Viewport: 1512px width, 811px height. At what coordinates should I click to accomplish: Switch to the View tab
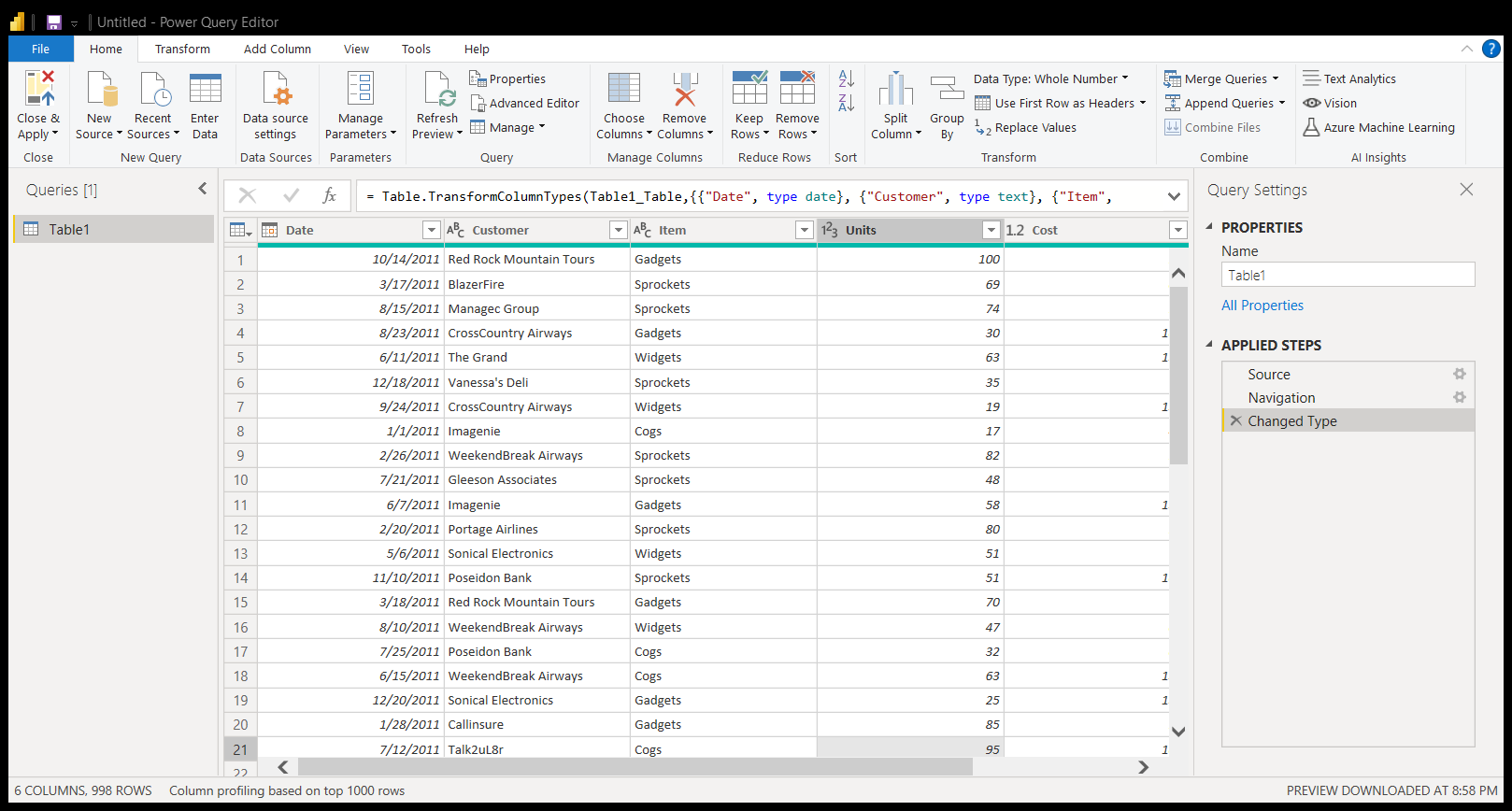356,49
